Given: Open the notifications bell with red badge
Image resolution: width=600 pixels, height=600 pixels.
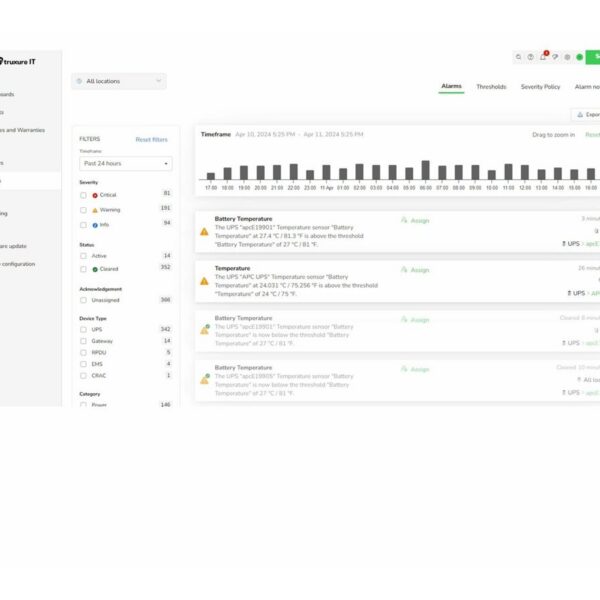Looking at the screenshot, I should pyautogui.click(x=543, y=57).
